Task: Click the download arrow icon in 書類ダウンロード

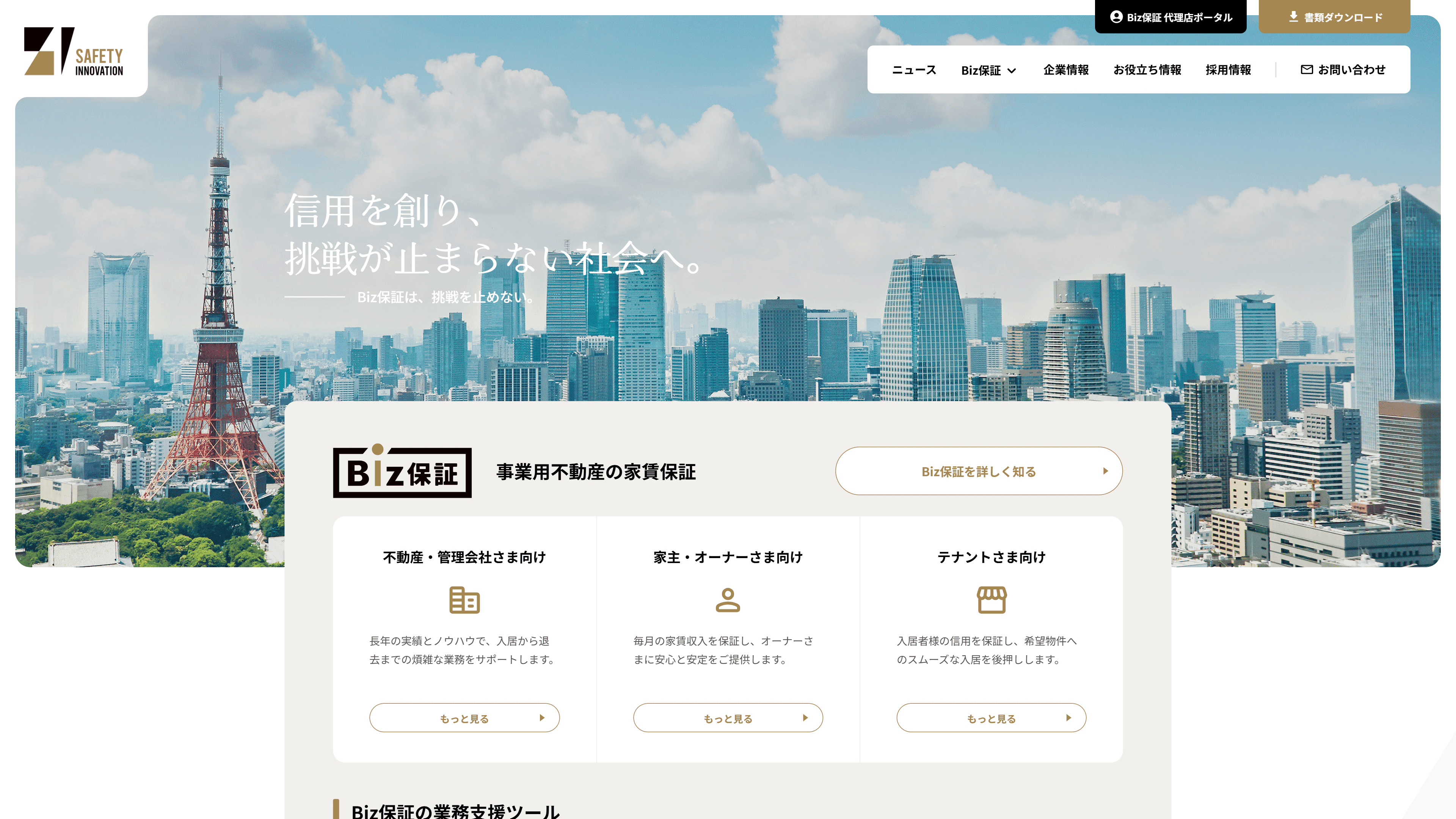Action: tap(1293, 17)
